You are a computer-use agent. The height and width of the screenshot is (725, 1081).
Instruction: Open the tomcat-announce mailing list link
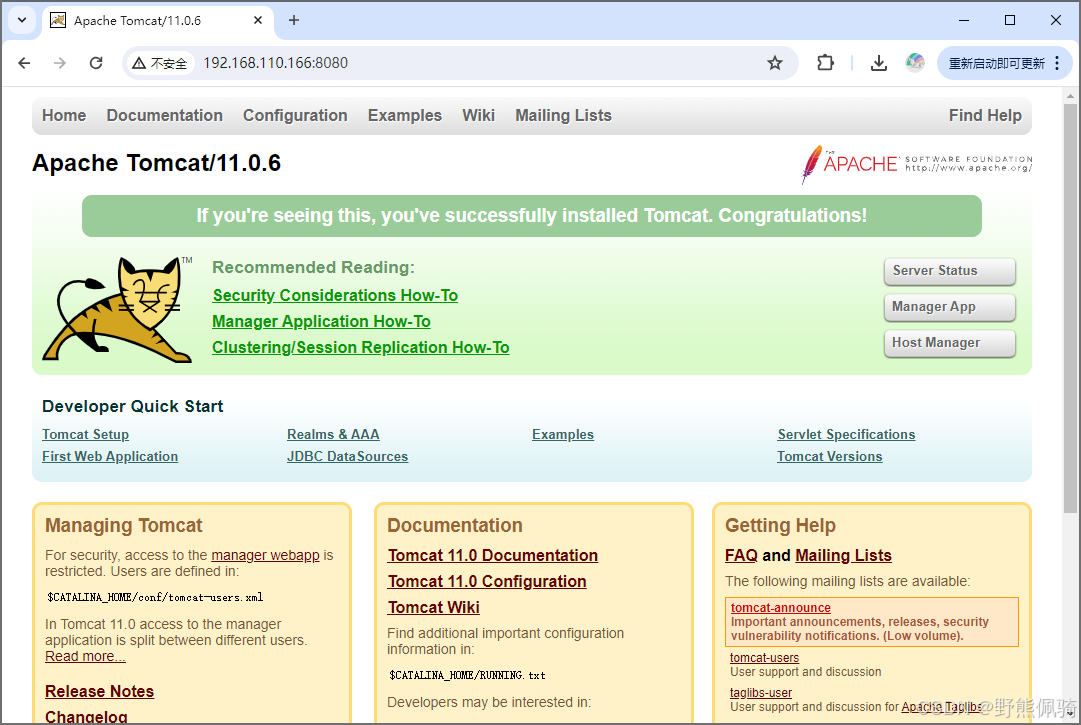780,608
